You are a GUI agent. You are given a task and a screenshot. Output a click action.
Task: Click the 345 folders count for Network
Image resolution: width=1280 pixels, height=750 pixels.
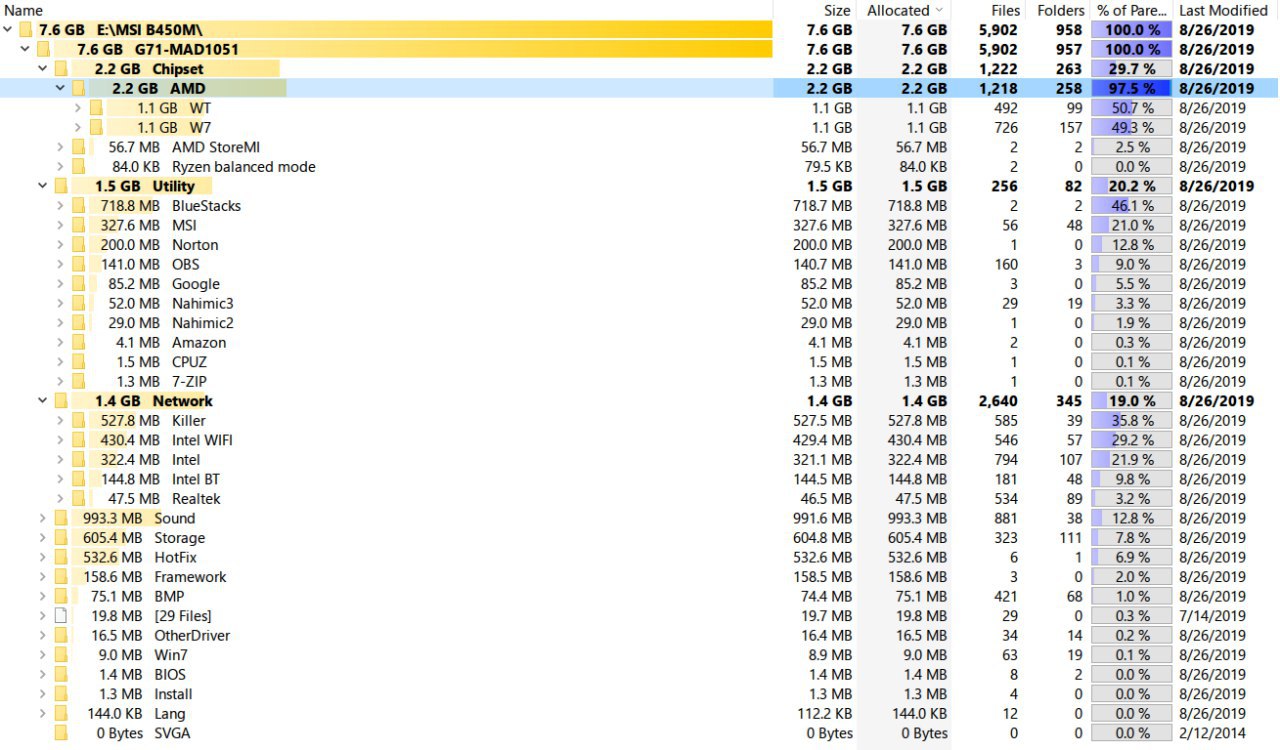[x=1069, y=401]
